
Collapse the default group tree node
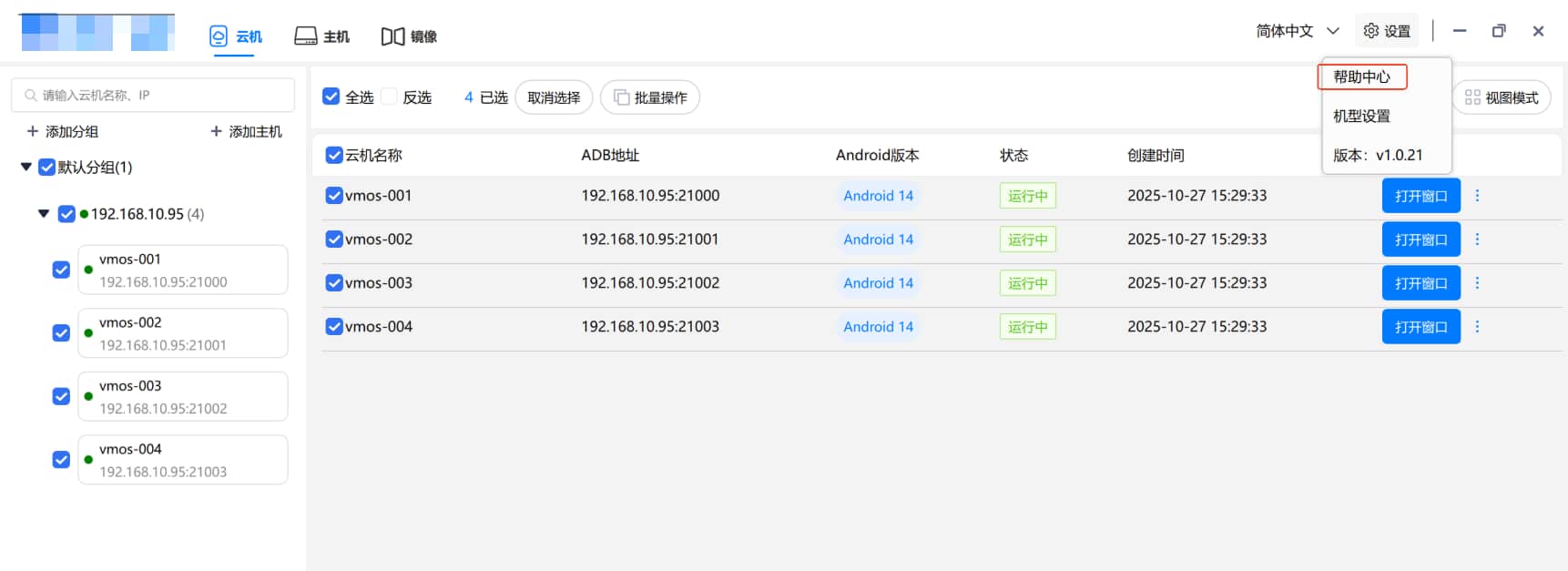[x=26, y=167]
